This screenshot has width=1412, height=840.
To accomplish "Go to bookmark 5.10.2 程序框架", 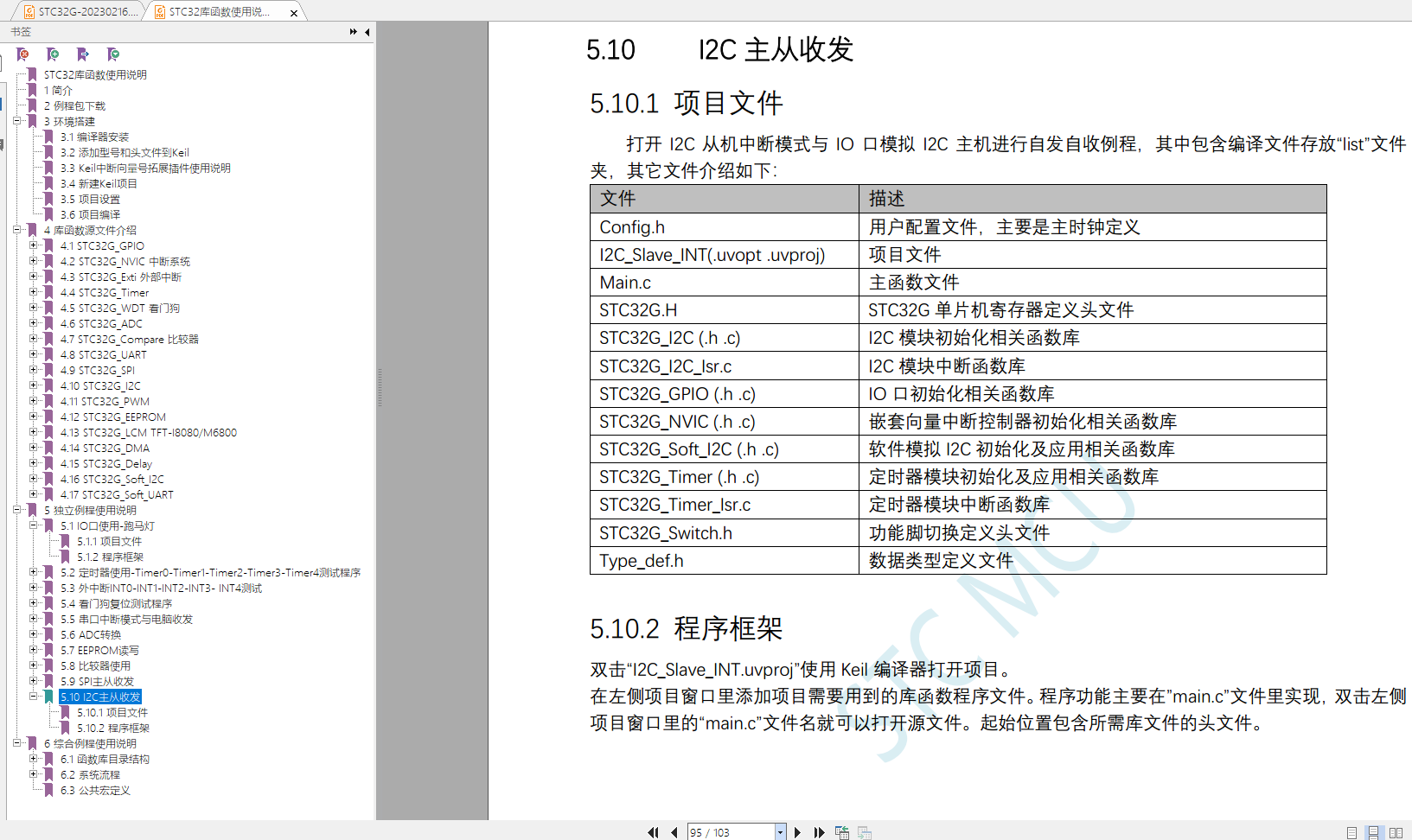I will tap(113, 729).
